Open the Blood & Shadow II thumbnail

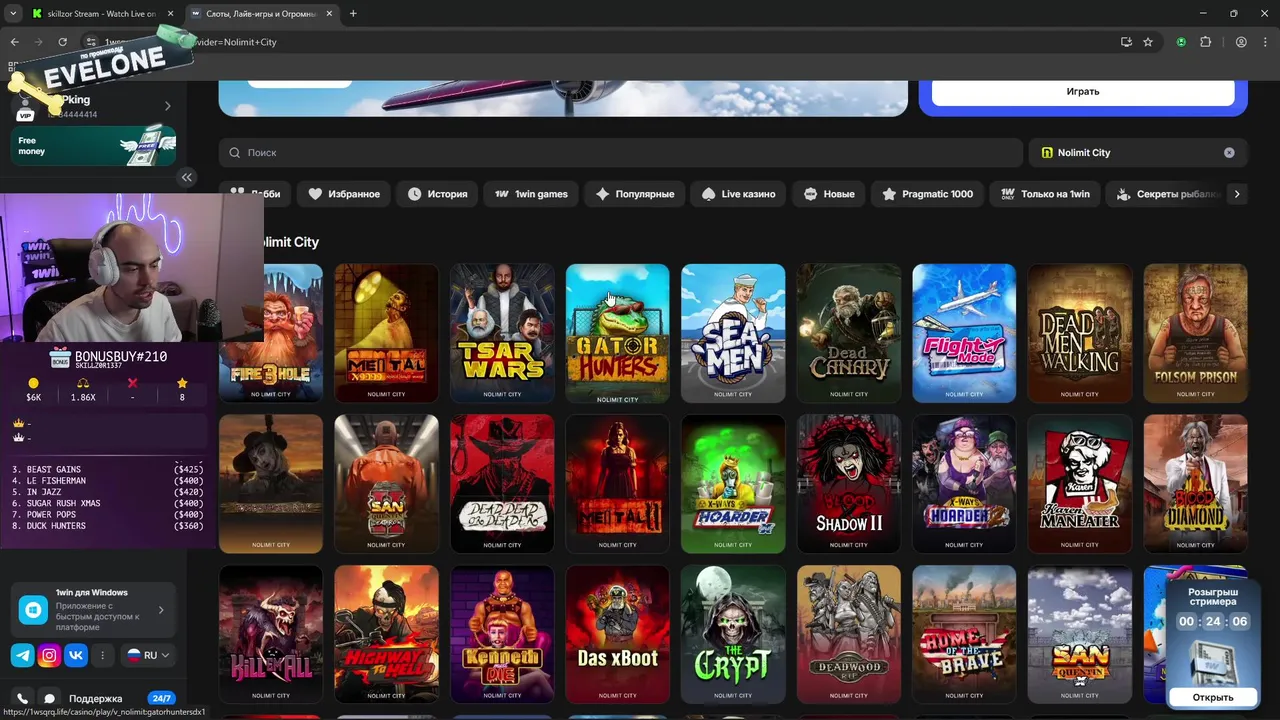849,484
